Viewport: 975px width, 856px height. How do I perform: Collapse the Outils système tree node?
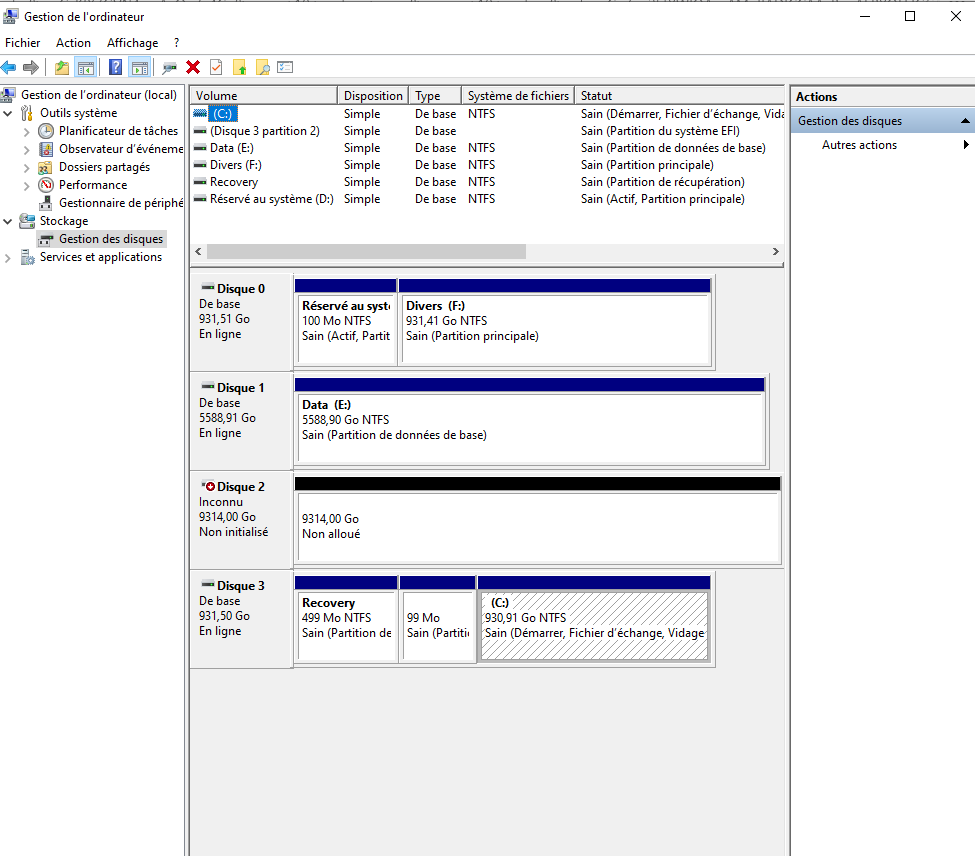point(7,114)
